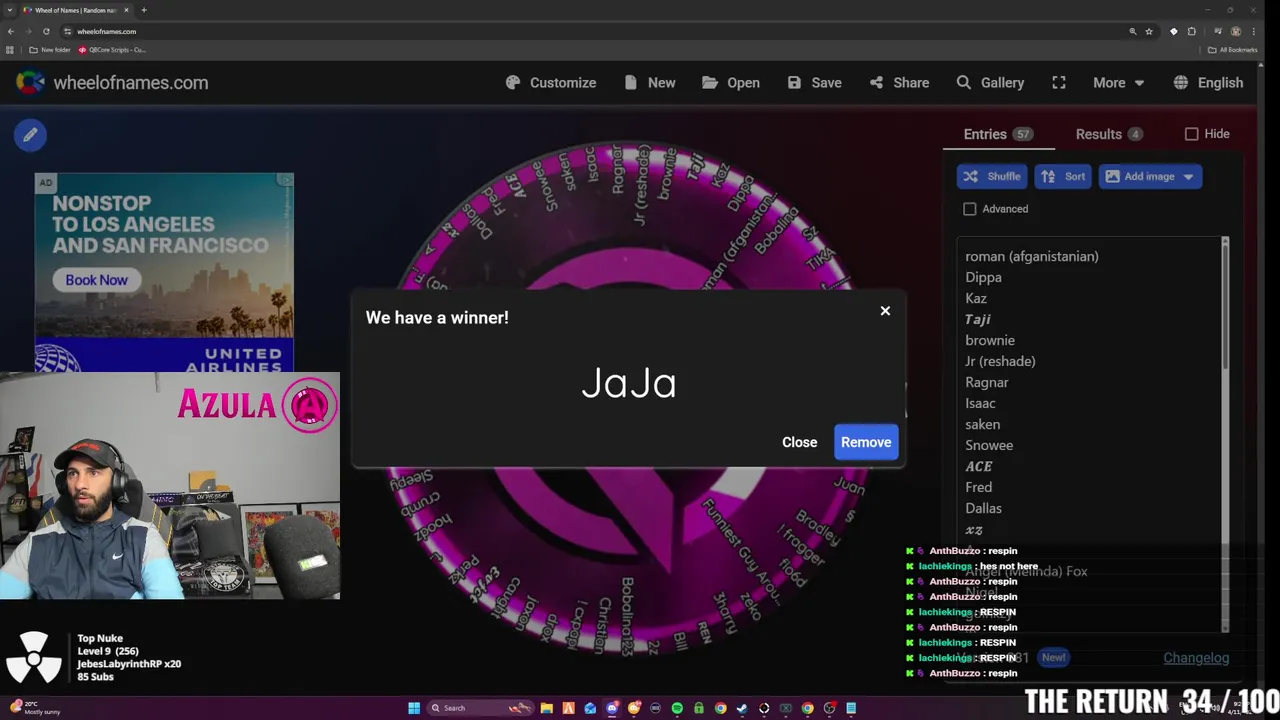The image size is (1280, 720).
Task: Open the All Bookmarks folder
Action: [x=1232, y=49]
